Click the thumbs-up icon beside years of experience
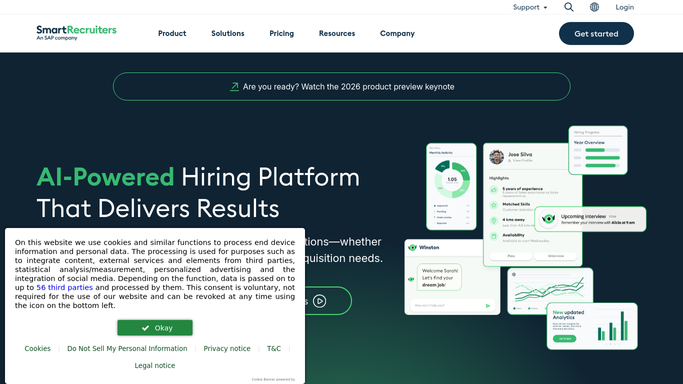This screenshot has width=683, height=384. (x=494, y=190)
